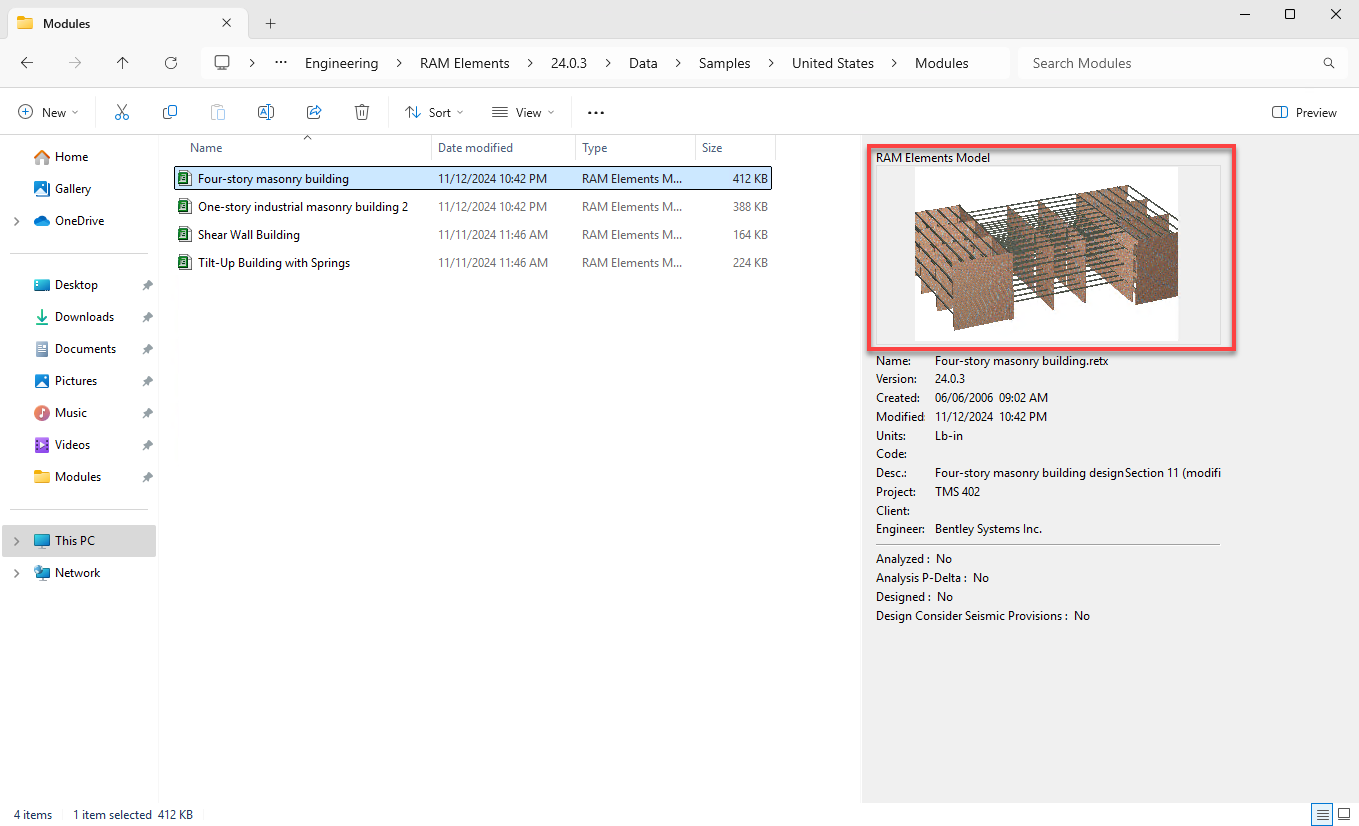Delete the selected file
This screenshot has width=1359, height=826.
[362, 112]
